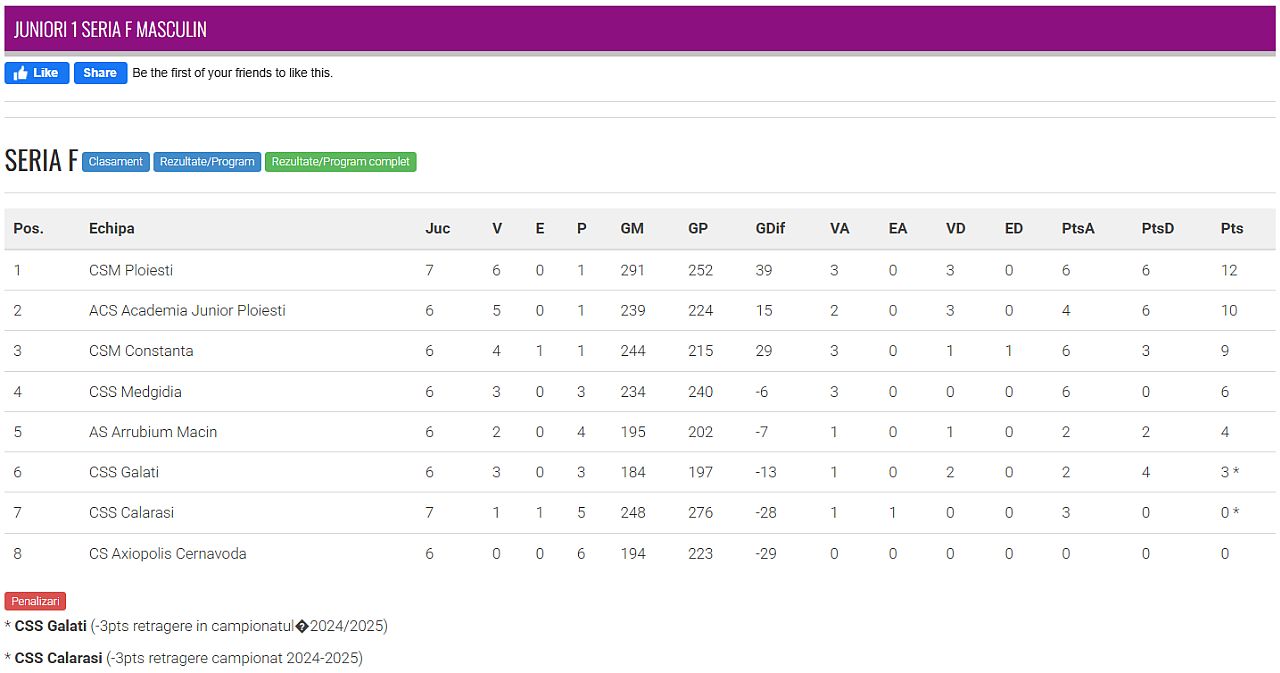Click the red Penalizari label
This screenshot has width=1280, height=673.
[x=36, y=601]
